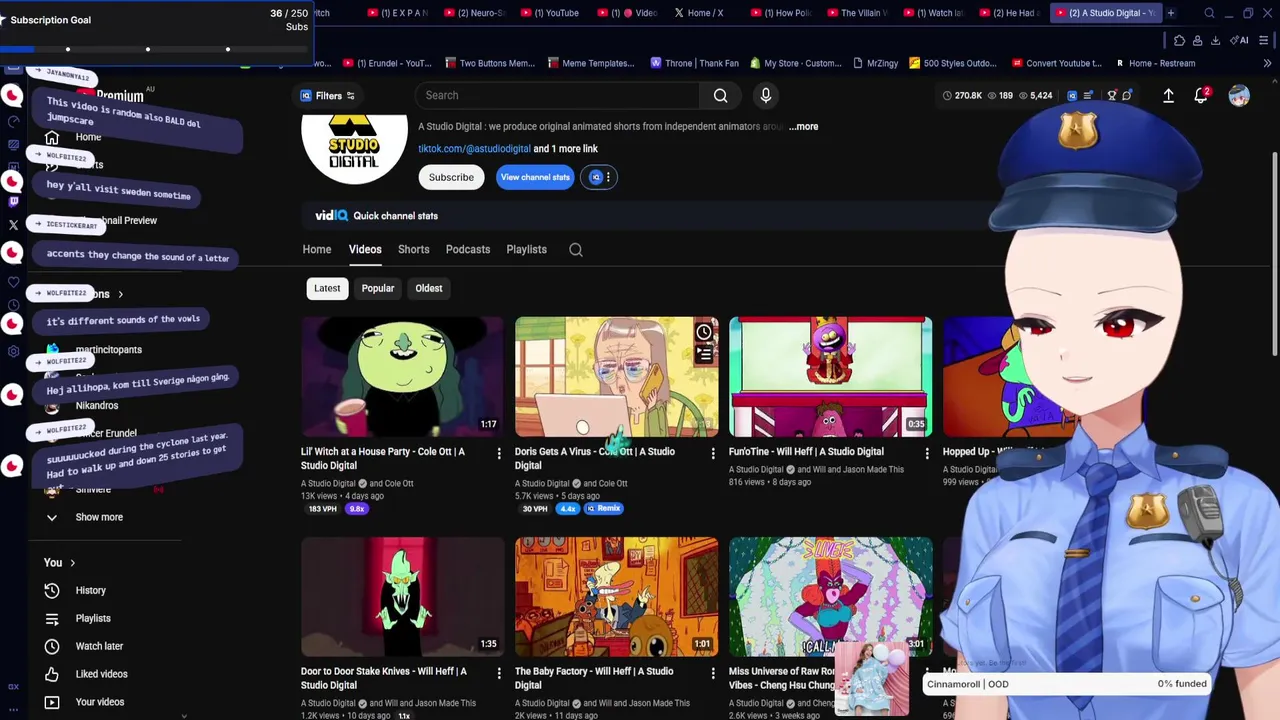Expand the You section chevron

[x=72, y=563]
